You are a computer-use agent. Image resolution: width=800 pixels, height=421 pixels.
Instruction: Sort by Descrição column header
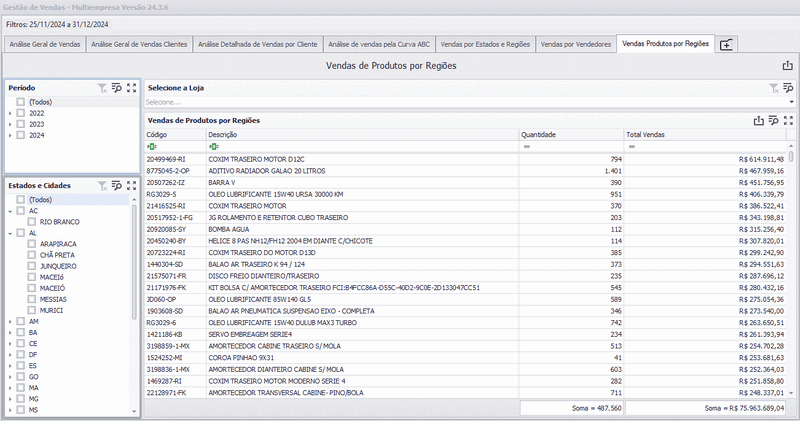pyautogui.click(x=362, y=135)
